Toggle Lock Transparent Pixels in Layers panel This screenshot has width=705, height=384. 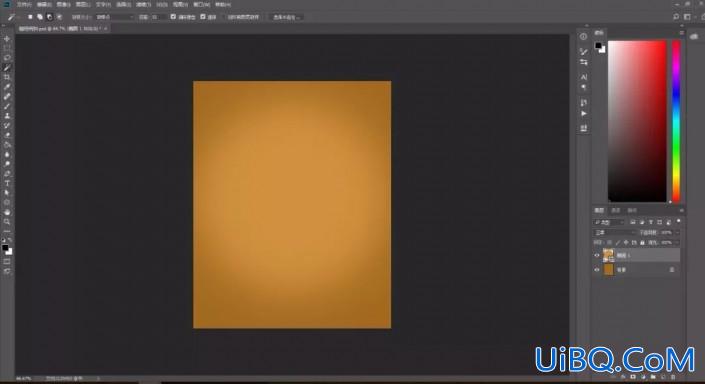[609, 242]
